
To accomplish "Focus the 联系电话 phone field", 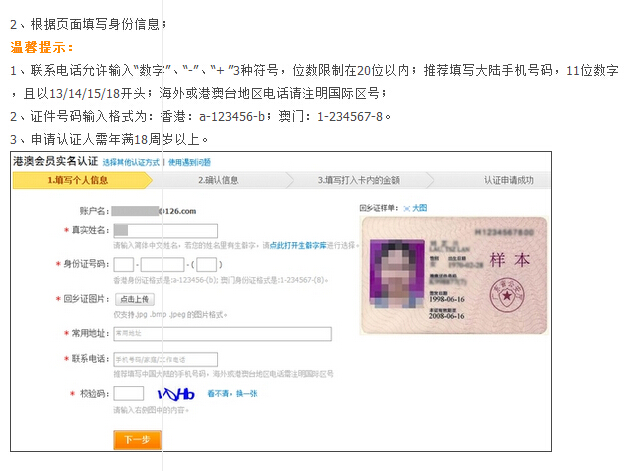I will click(x=165, y=360).
